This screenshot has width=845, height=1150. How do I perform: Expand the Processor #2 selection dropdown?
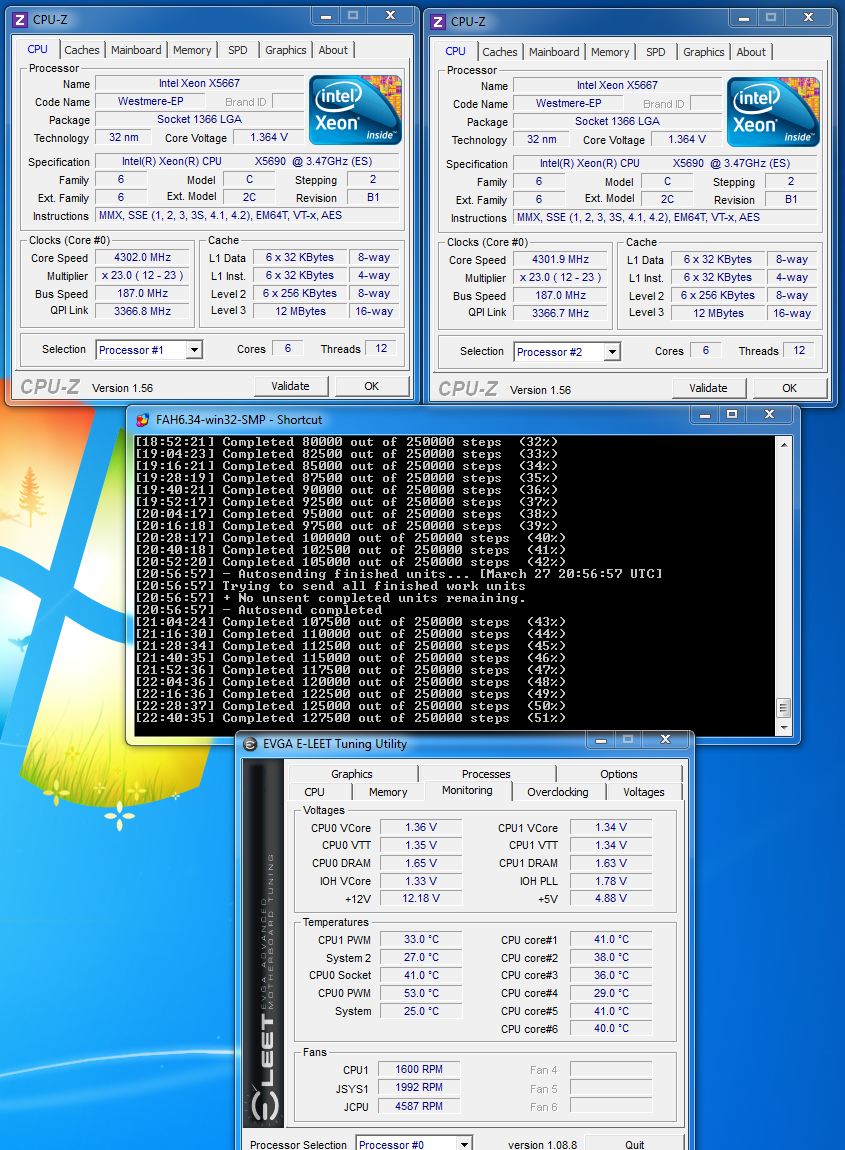tap(612, 352)
